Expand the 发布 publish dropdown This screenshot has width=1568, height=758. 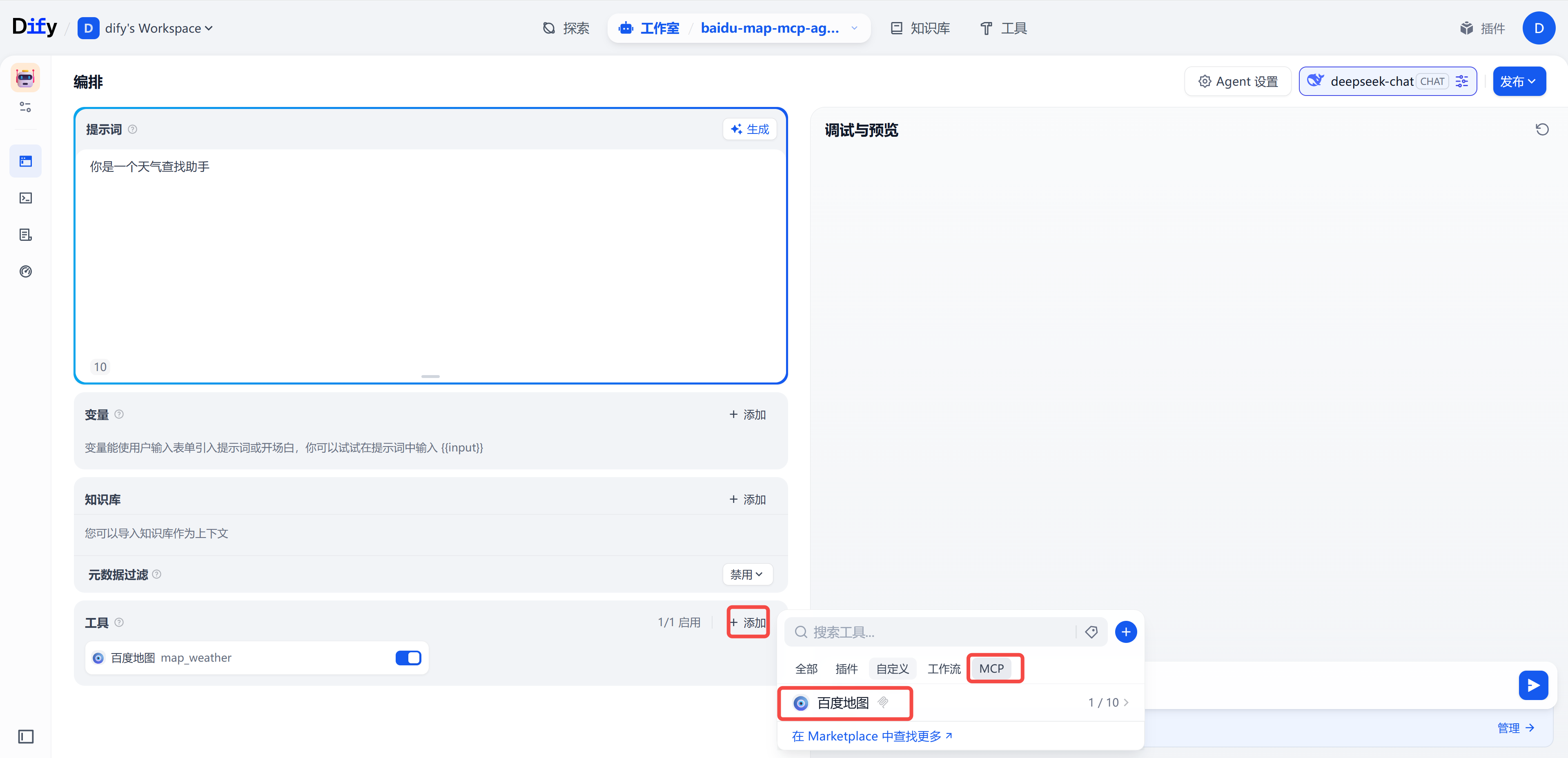click(1519, 82)
